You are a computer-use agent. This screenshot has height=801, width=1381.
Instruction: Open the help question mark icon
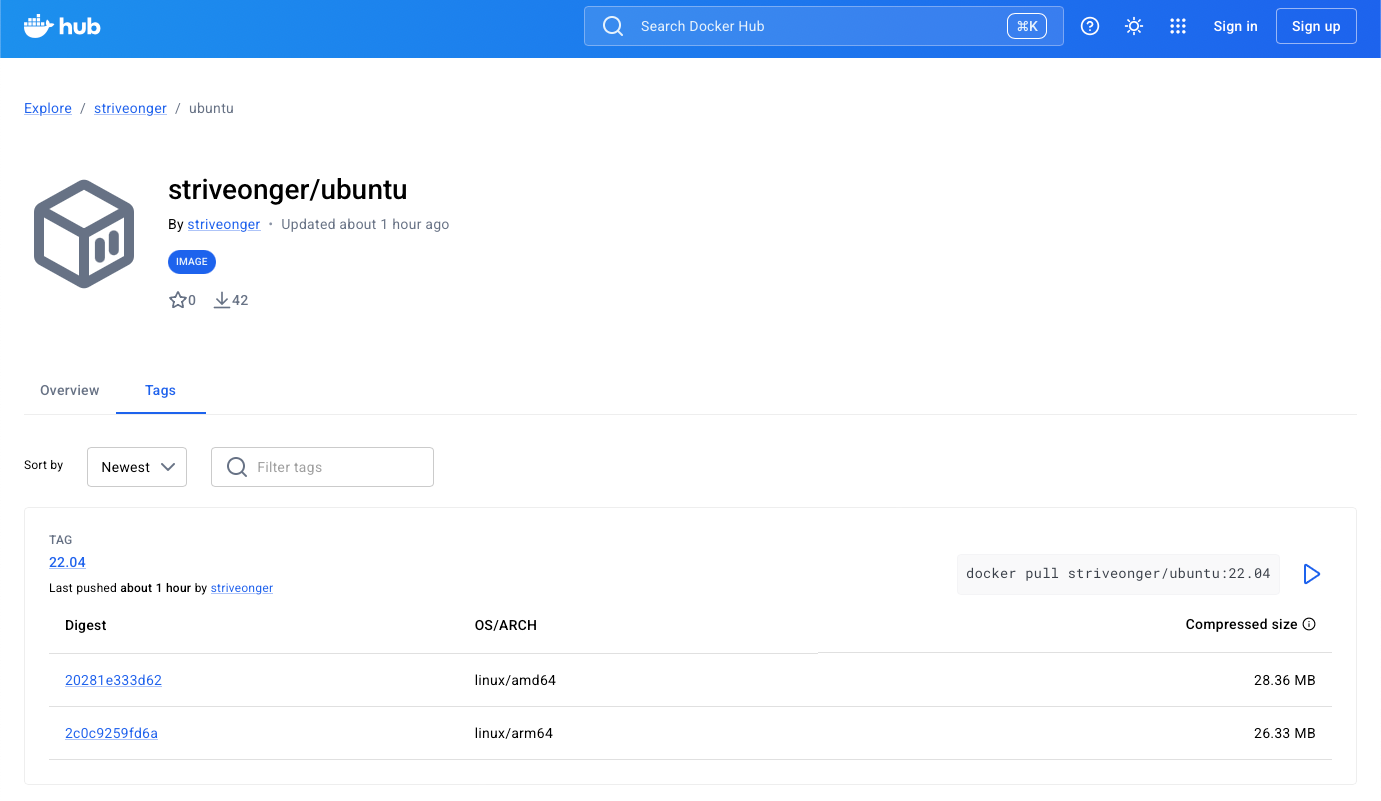(x=1090, y=27)
